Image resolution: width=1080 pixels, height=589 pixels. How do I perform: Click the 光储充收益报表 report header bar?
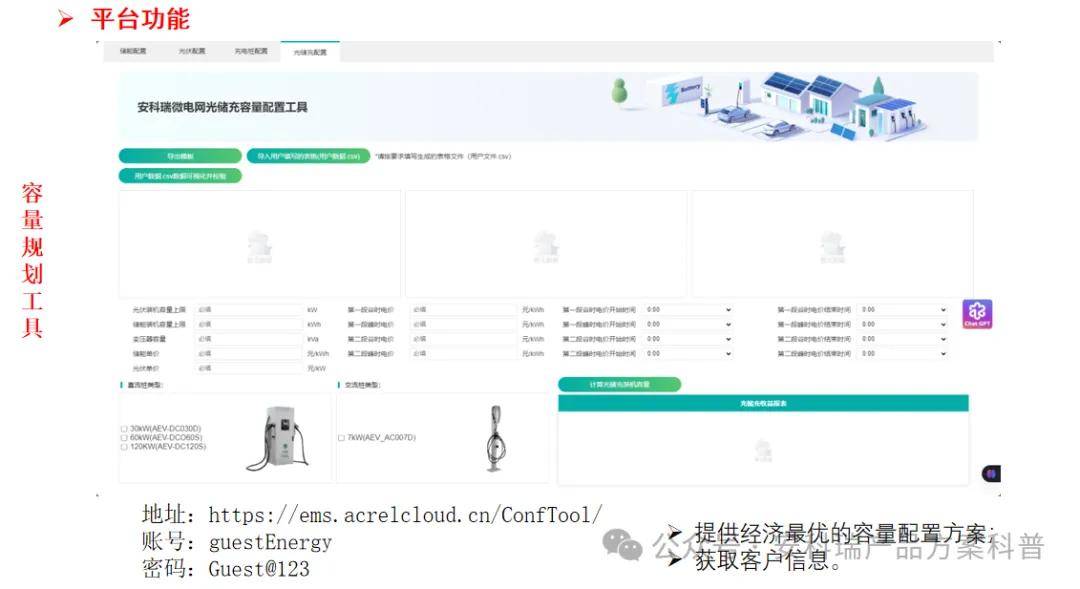763,403
